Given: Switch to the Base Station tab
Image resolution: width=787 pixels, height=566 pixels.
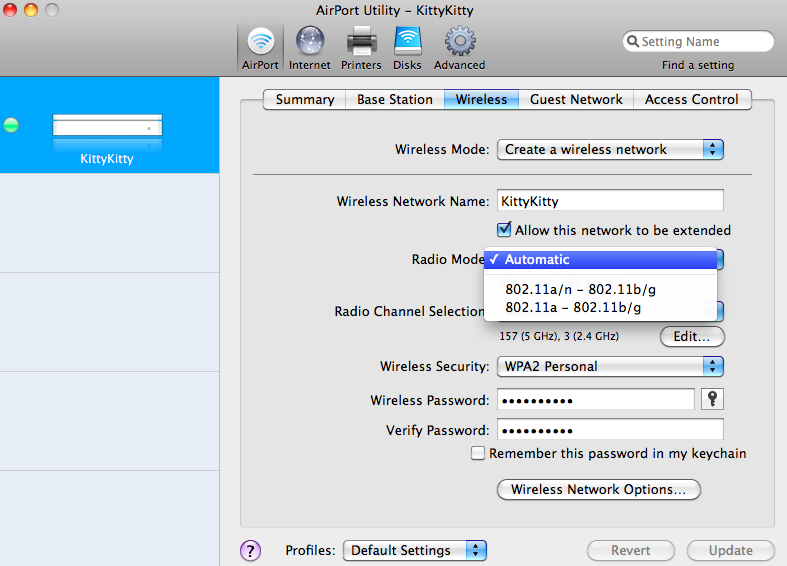Looking at the screenshot, I should [x=395, y=99].
